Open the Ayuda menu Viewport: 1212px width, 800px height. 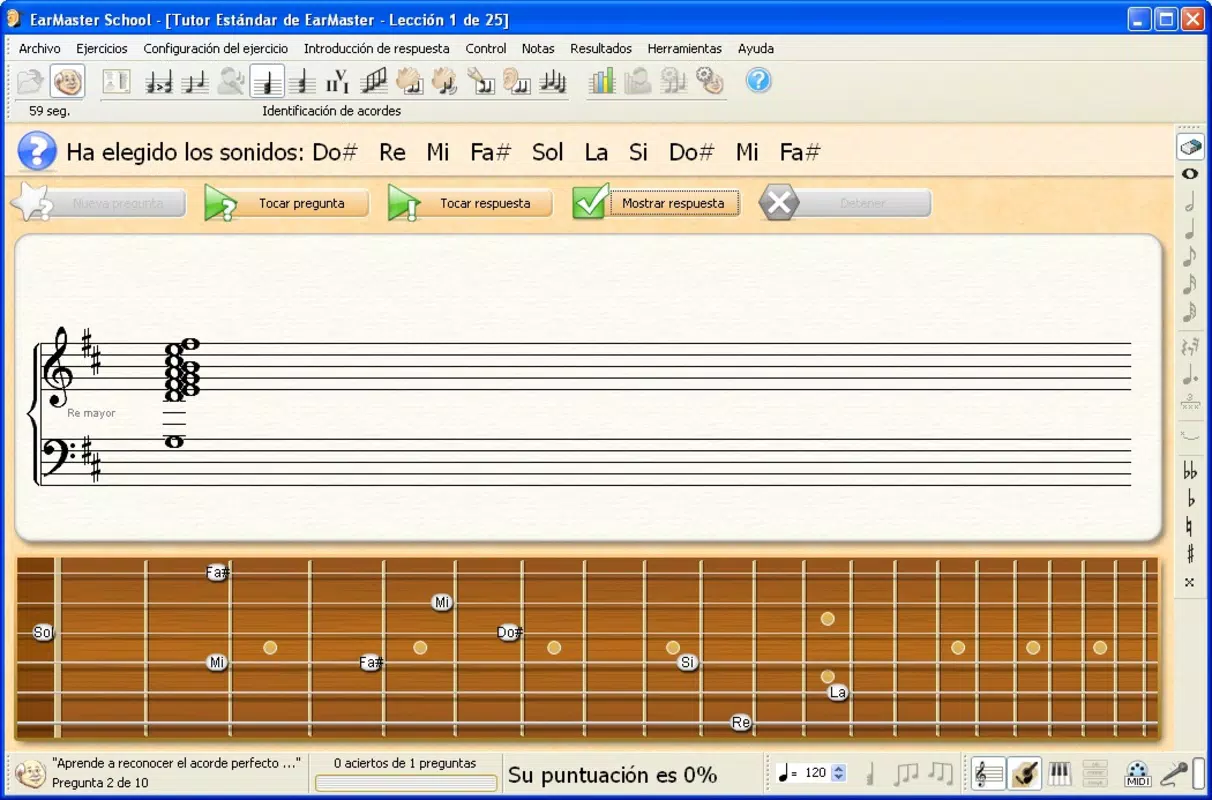pos(756,48)
